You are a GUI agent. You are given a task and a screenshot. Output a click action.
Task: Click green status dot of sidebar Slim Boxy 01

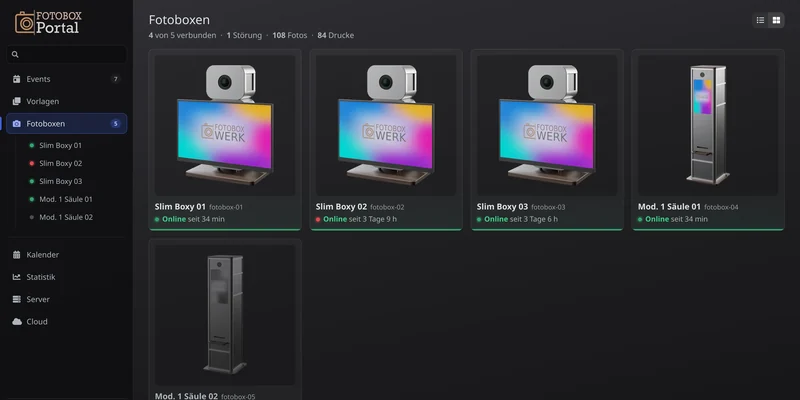(32, 145)
